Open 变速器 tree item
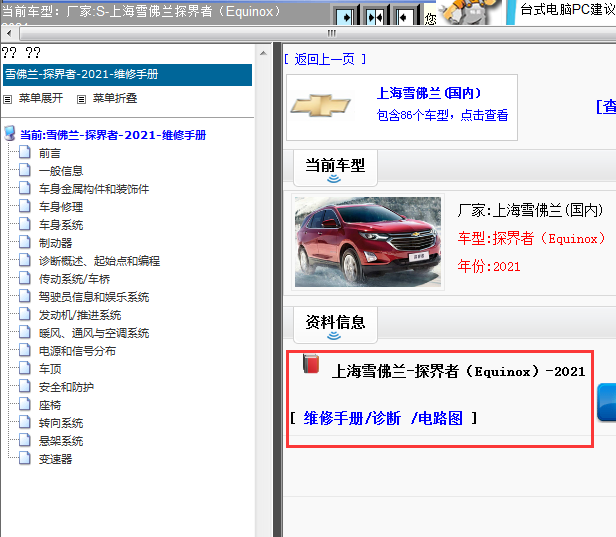Viewport: 616px width, 537px height. (x=55, y=459)
